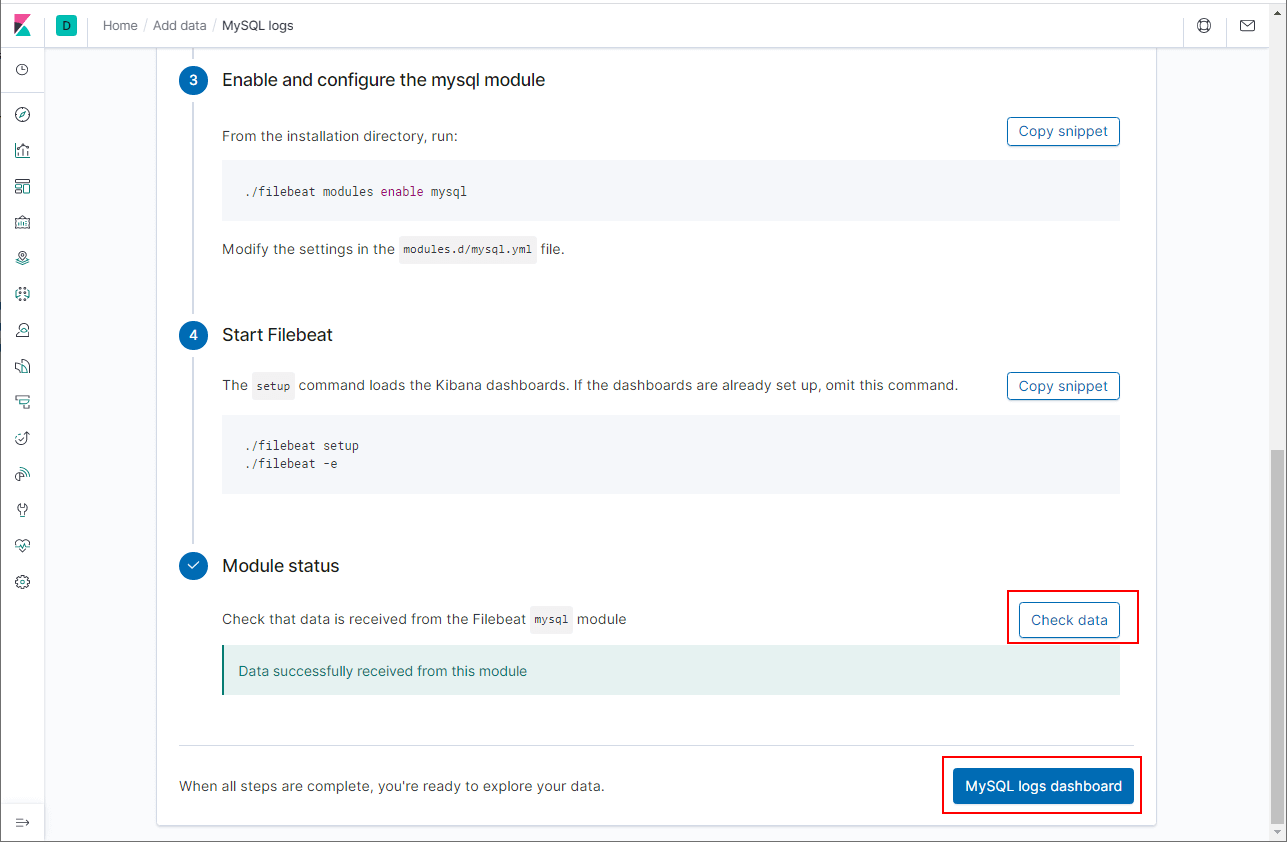Image resolution: width=1287 pixels, height=842 pixels.
Task: Click the 'Start Filebeat' heading
Action: click(x=278, y=335)
